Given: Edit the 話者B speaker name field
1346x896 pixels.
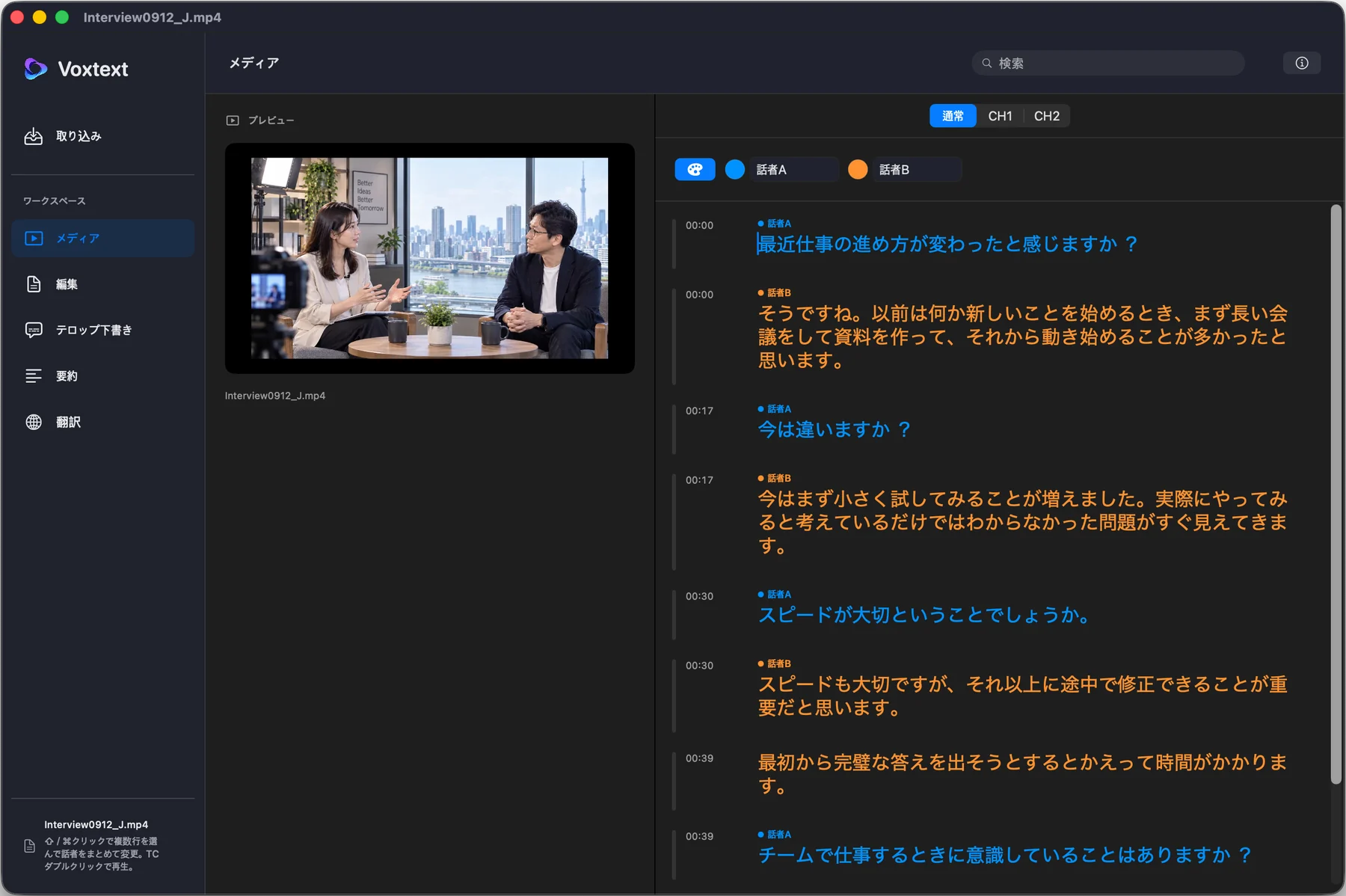Looking at the screenshot, I should coord(917,170).
